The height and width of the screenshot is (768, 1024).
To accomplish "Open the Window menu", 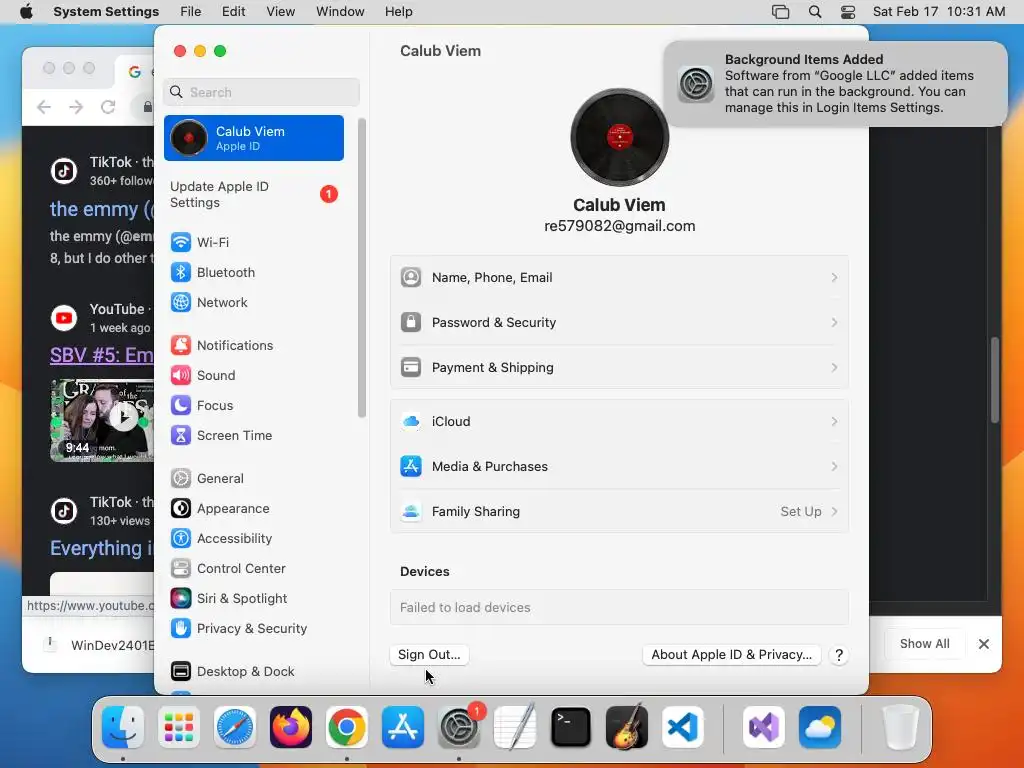I will pos(340,12).
